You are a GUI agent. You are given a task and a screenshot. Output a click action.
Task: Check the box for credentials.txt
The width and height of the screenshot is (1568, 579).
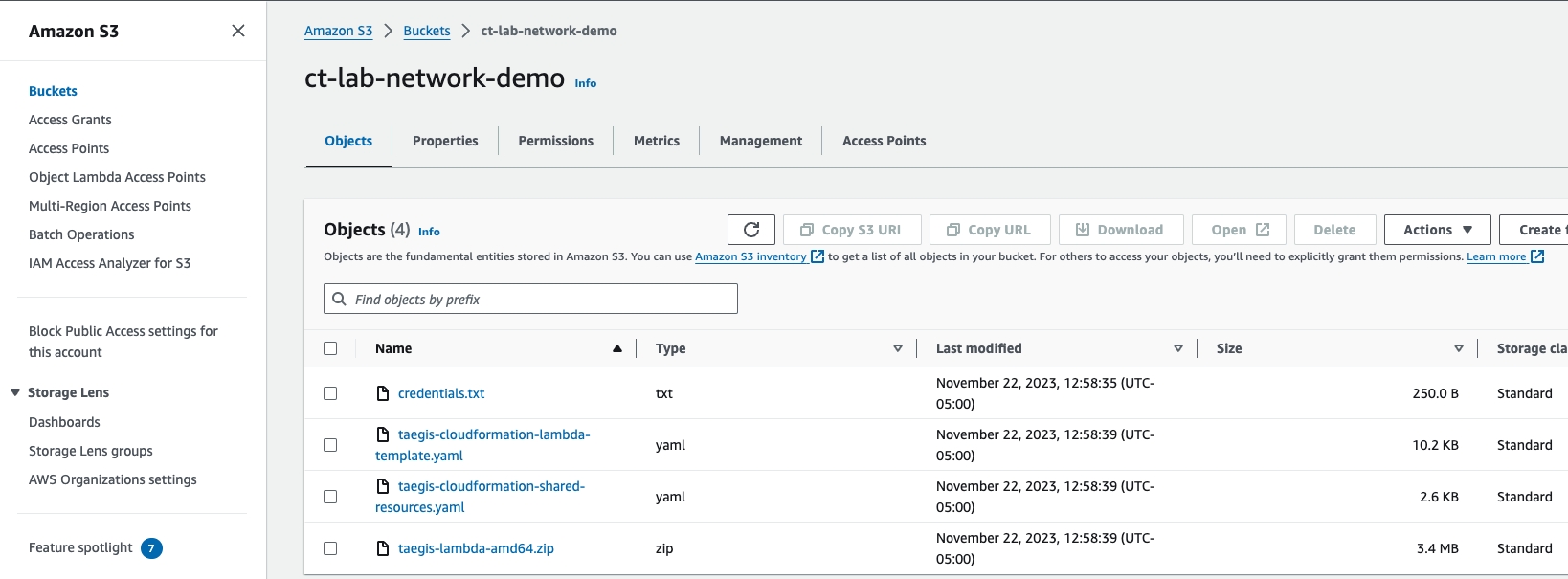[x=330, y=393]
